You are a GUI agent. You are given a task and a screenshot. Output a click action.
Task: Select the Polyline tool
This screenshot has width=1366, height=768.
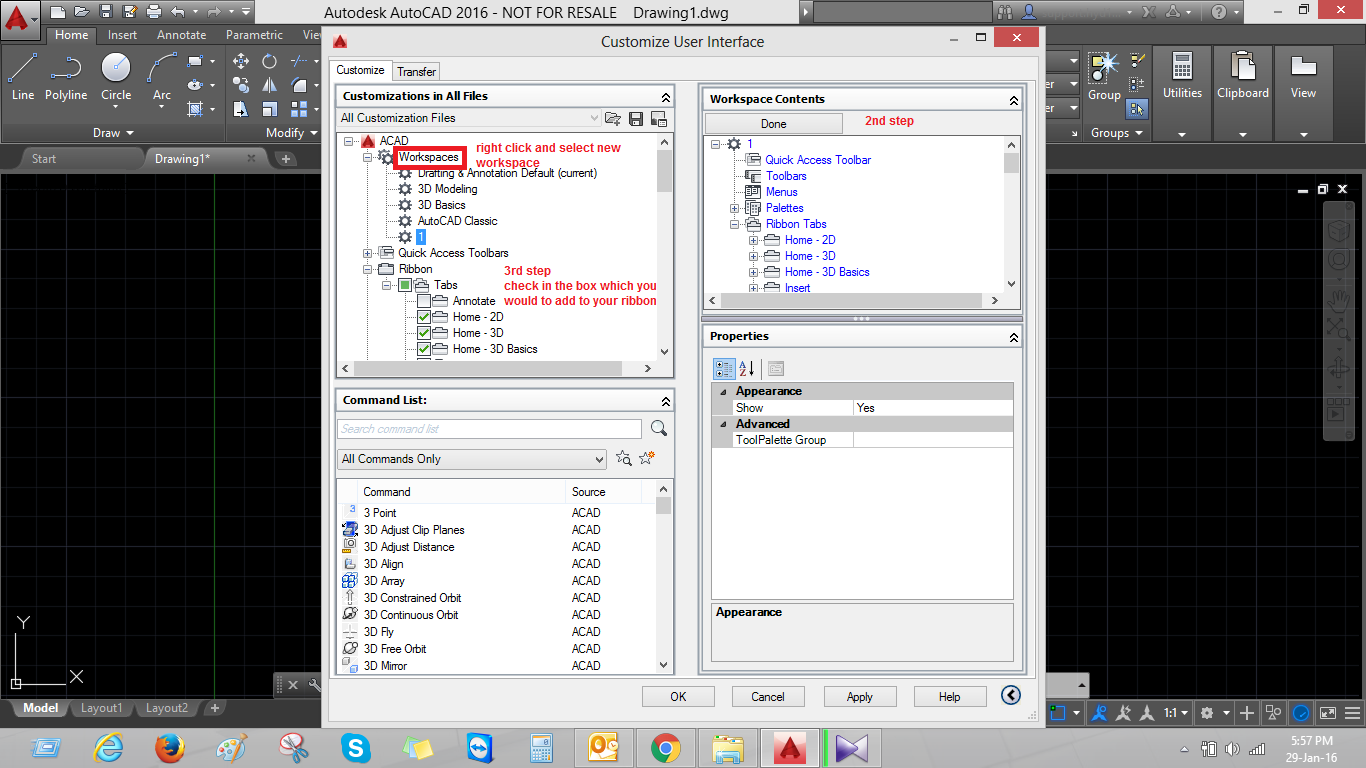point(66,77)
